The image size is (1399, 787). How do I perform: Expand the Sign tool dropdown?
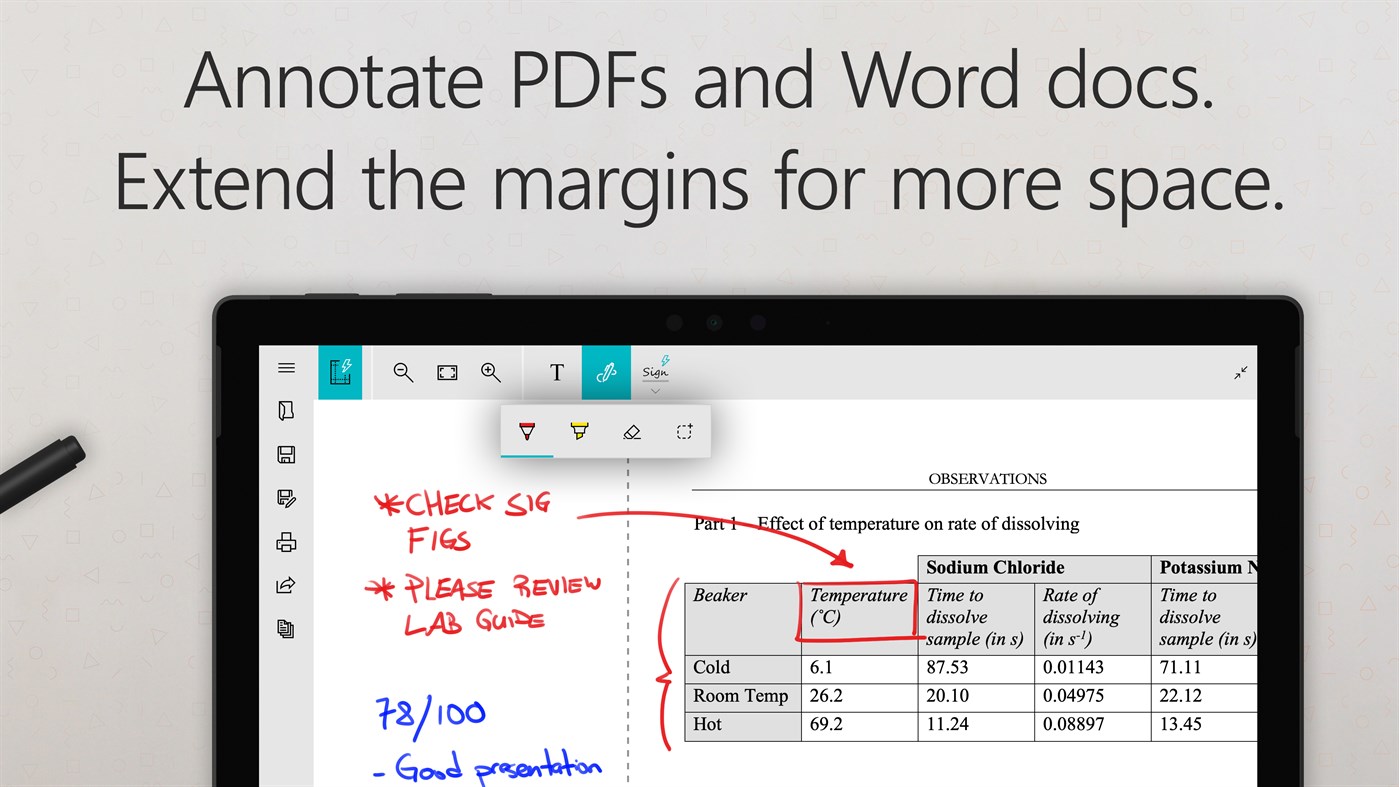(x=655, y=390)
